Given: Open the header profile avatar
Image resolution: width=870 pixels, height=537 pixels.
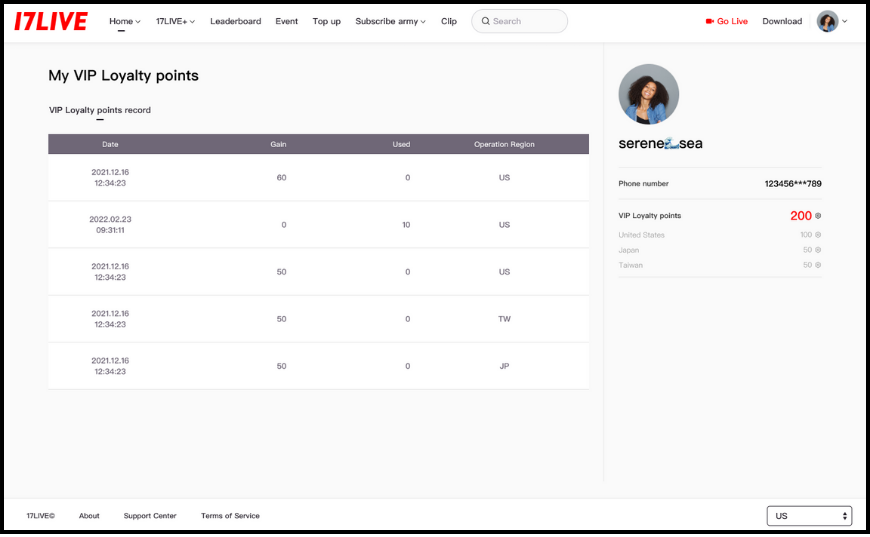Looking at the screenshot, I should point(827,21).
